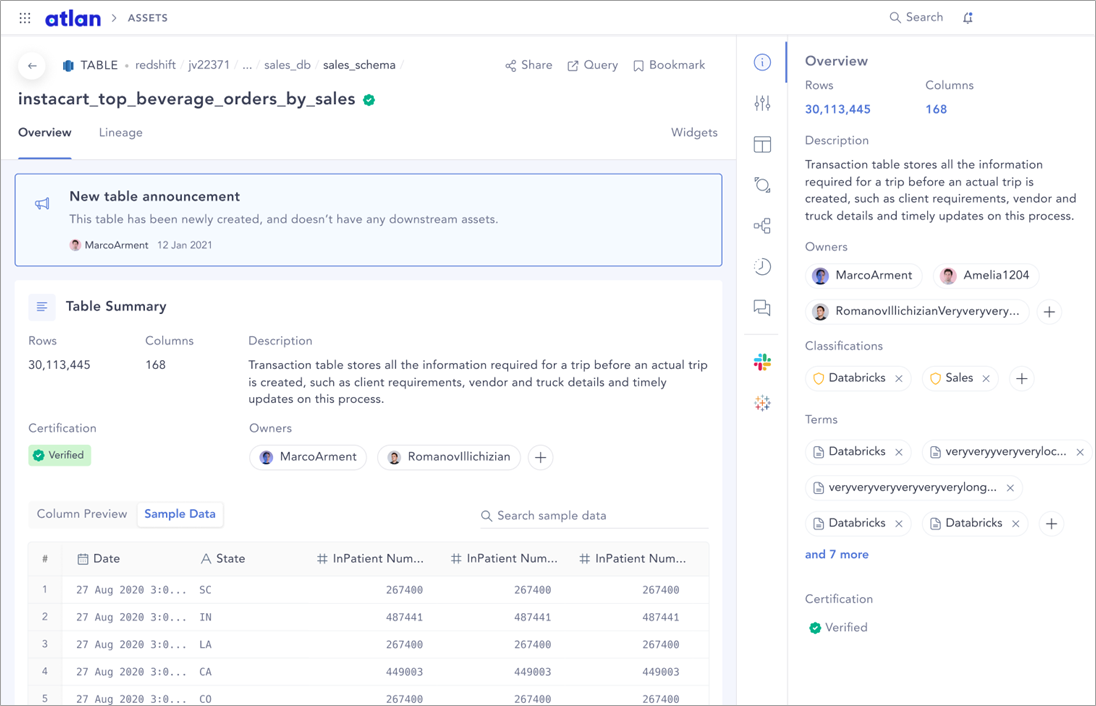Screen dimensions: 1096x706
Task: Switch to the Lineage tab
Action: pos(120,133)
